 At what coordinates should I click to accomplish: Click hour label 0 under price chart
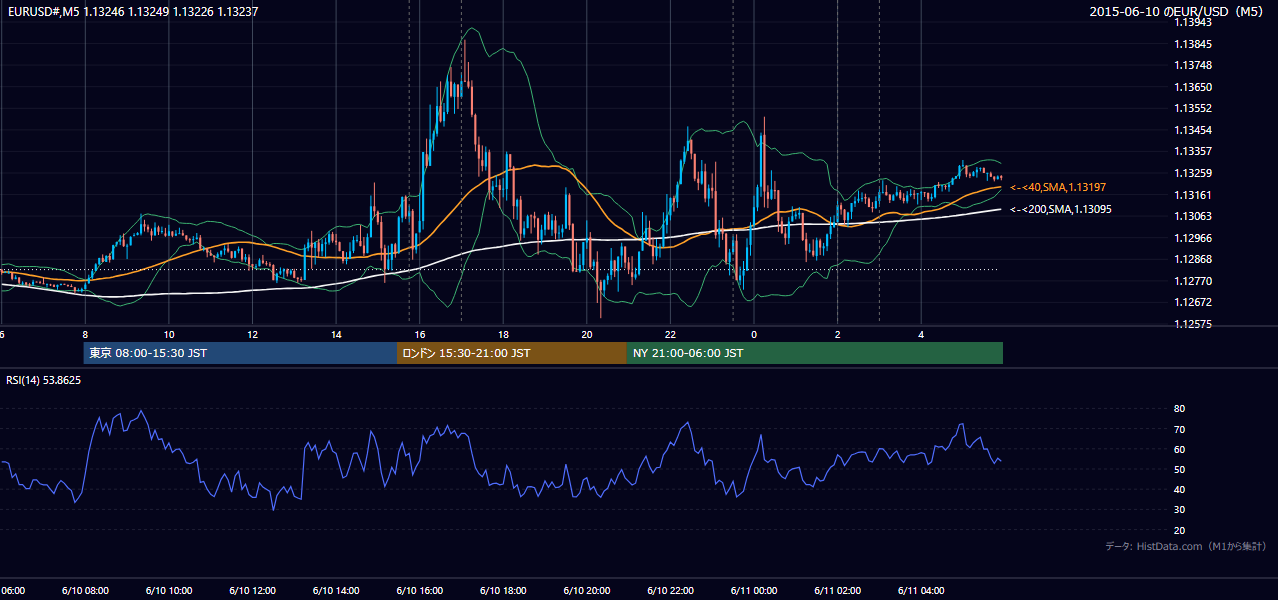(x=755, y=335)
